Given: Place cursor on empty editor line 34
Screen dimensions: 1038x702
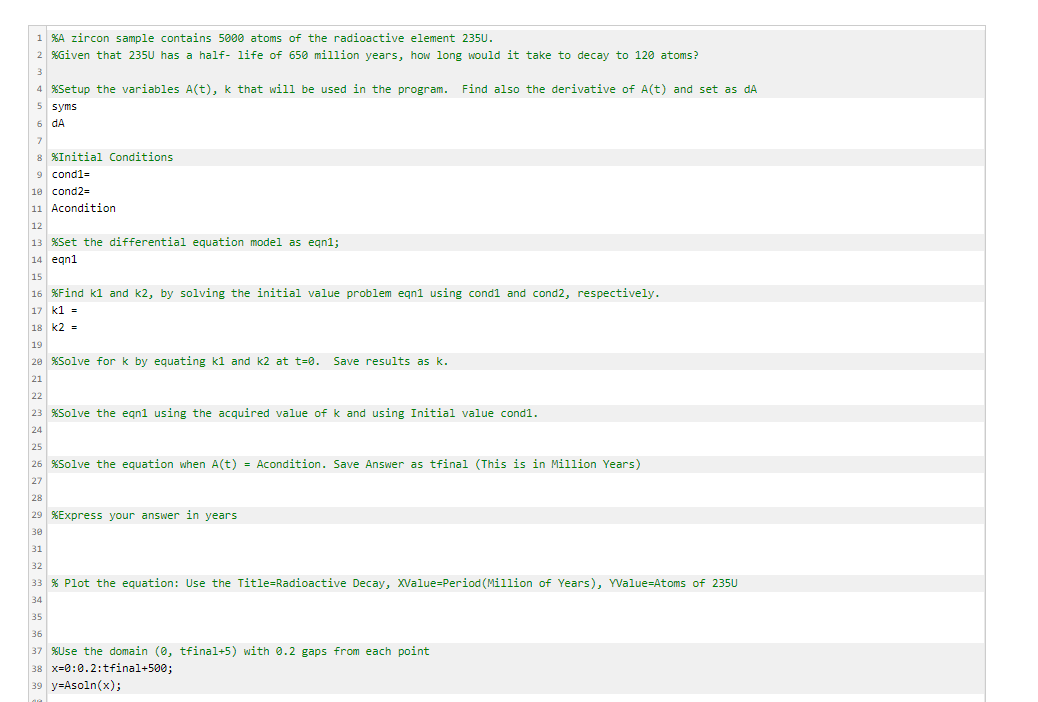Looking at the screenshot, I should (x=516, y=600).
